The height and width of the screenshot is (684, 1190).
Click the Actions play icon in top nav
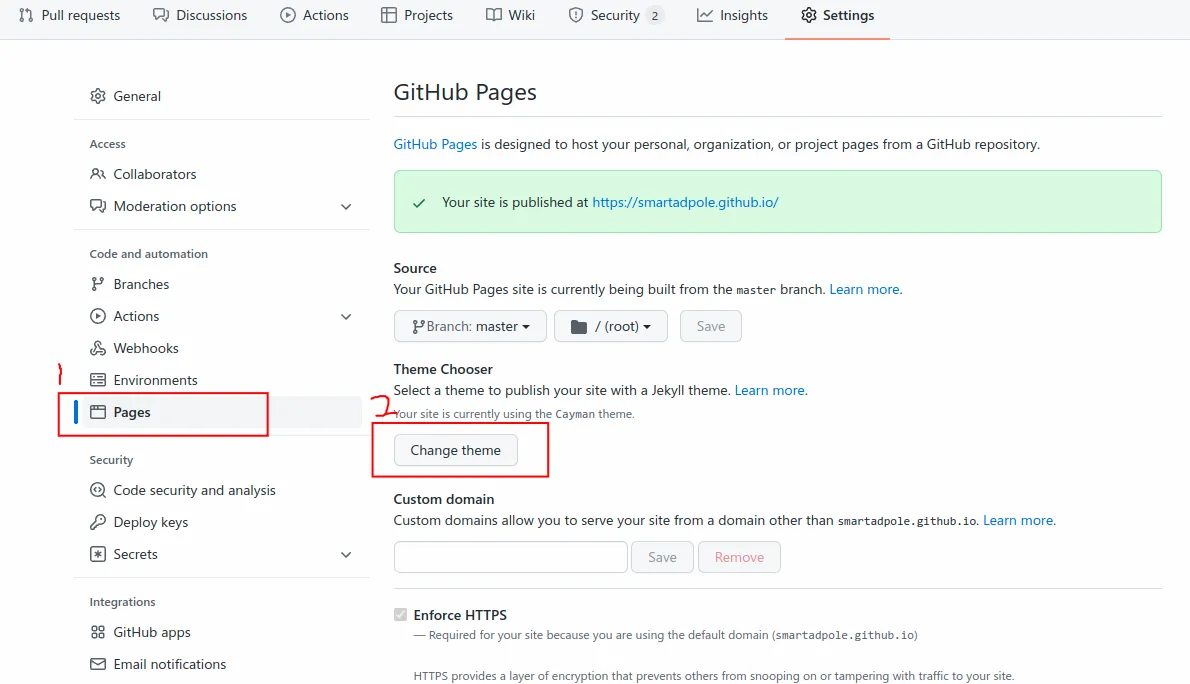pos(288,15)
